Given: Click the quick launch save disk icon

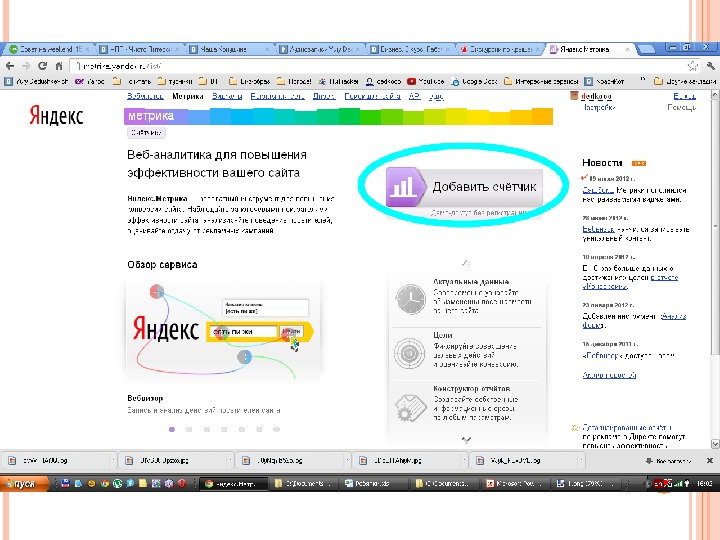Looking at the screenshot, I should [x=65, y=483].
